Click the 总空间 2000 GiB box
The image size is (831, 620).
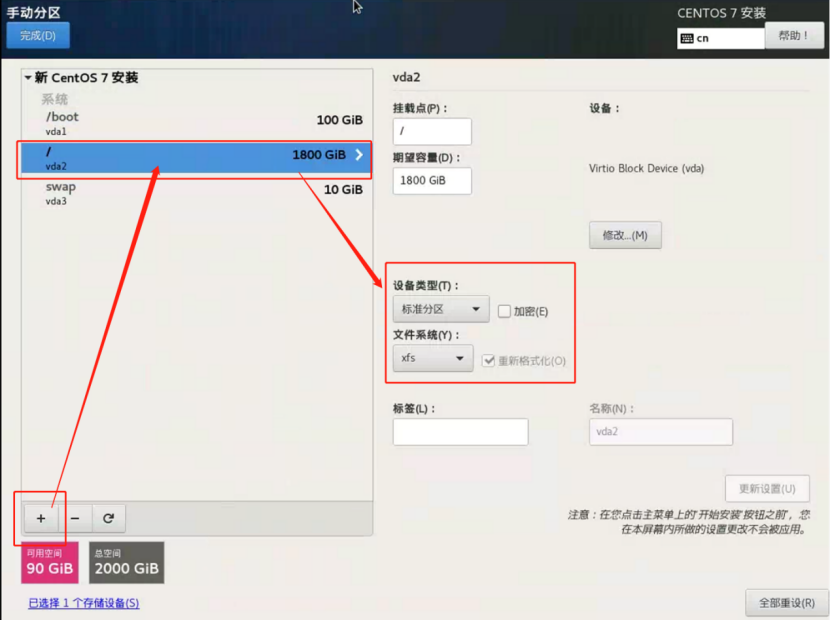pos(127,562)
